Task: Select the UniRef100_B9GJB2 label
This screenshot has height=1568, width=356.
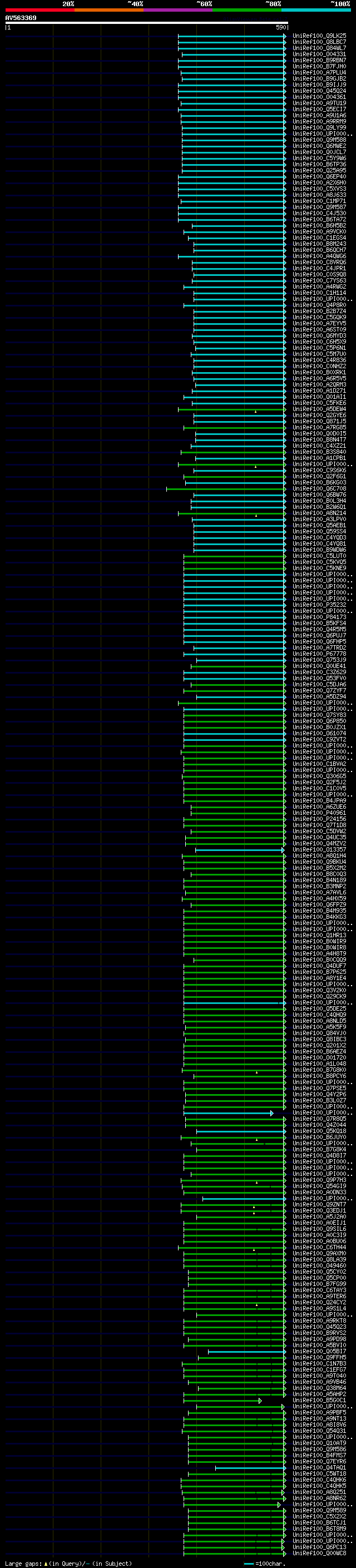Action: 319,78
